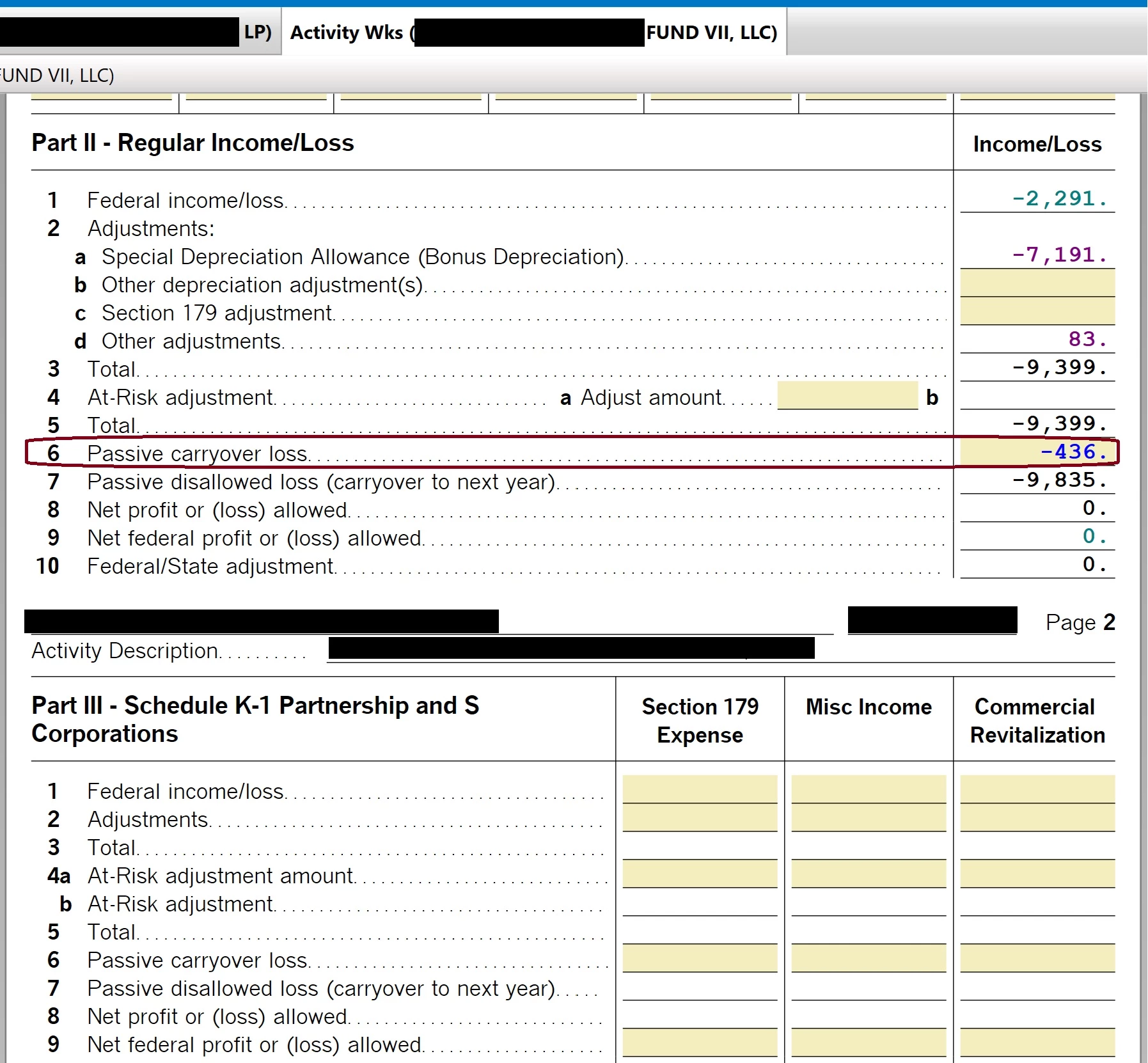The height and width of the screenshot is (1063, 1148).
Task: Click the Commercial Revitalization column header
Action: pos(1037,721)
